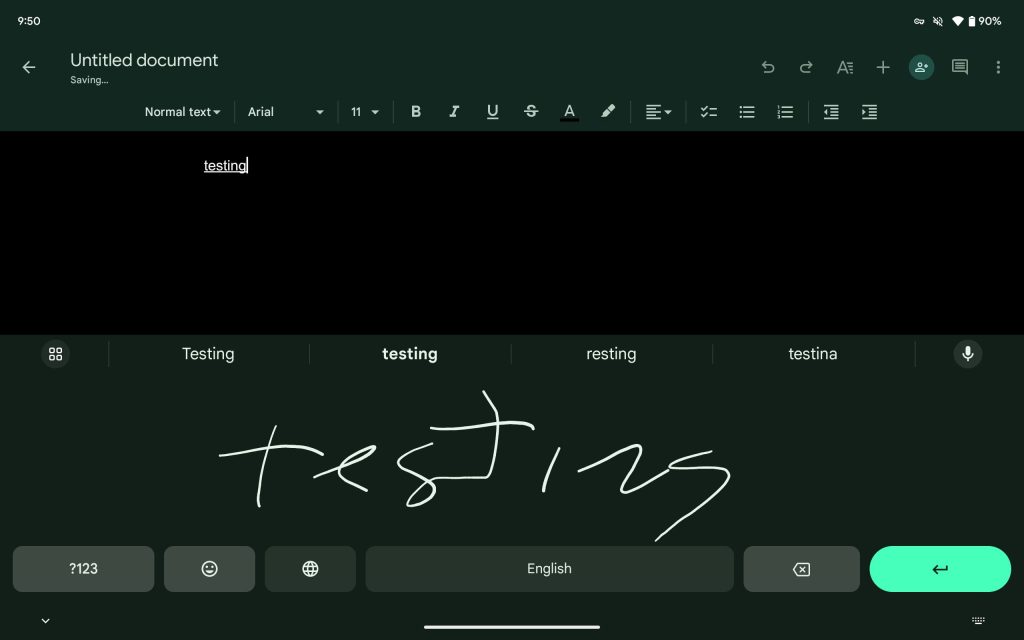Open the three-dot more options menu

coord(998,67)
